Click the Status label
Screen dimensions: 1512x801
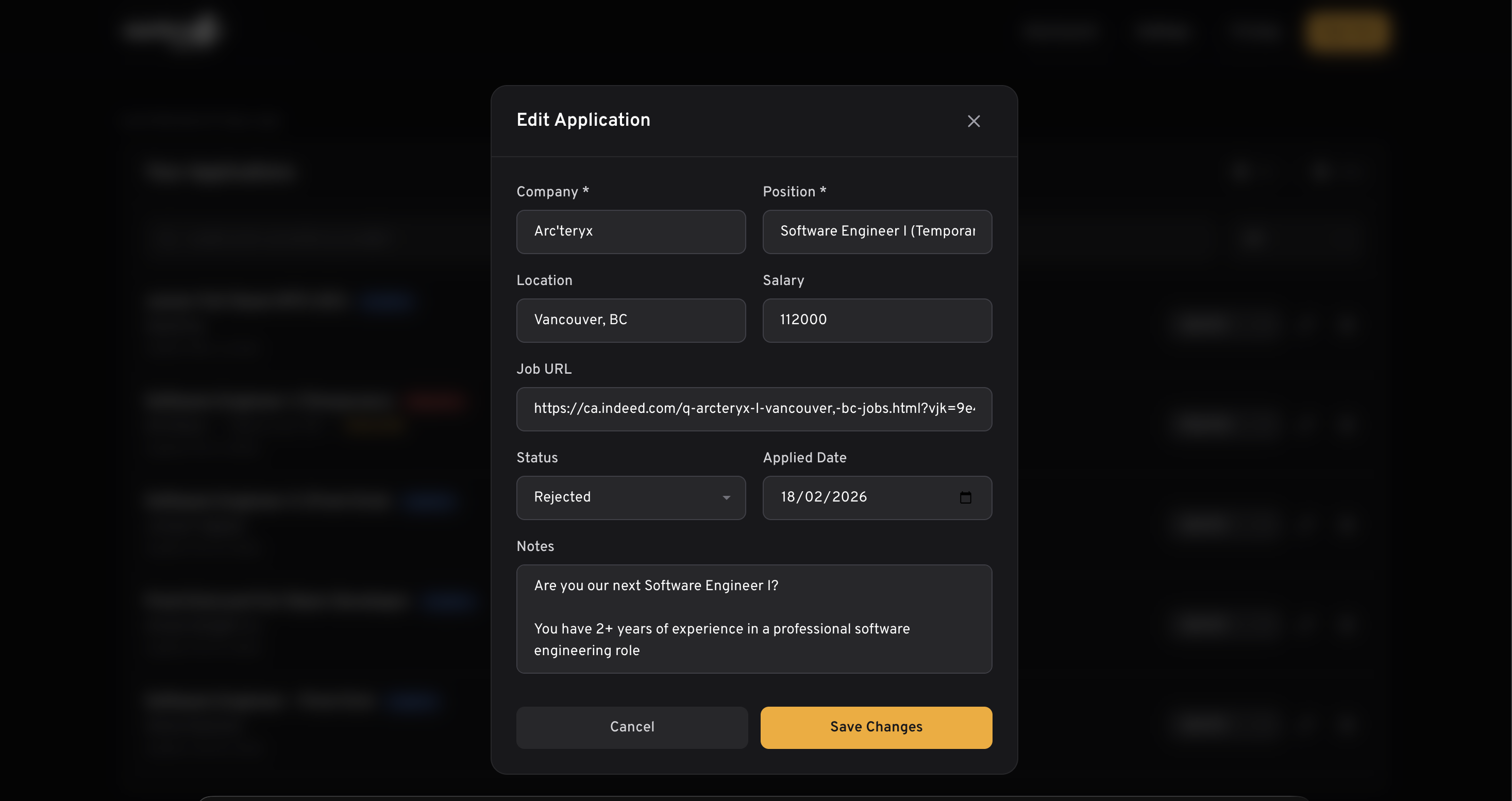tap(536, 458)
